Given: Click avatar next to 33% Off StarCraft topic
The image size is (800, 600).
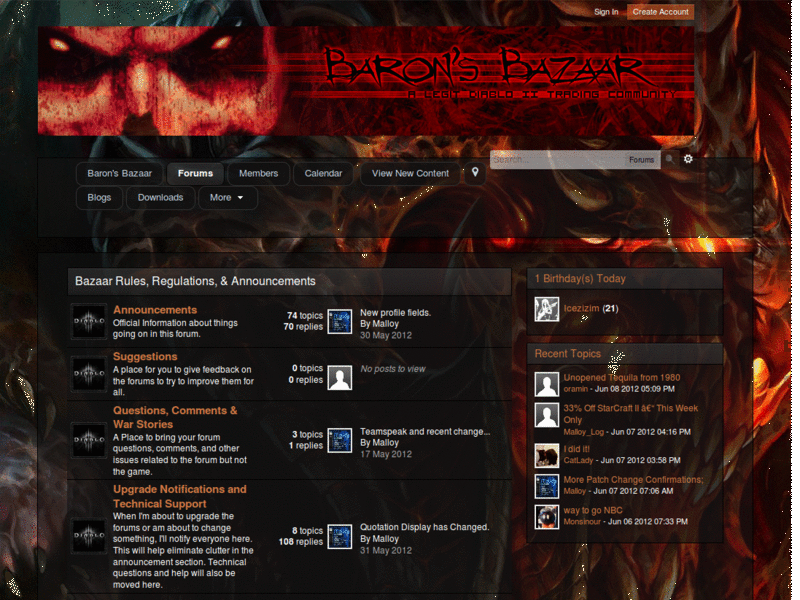Looking at the screenshot, I should click(546, 415).
